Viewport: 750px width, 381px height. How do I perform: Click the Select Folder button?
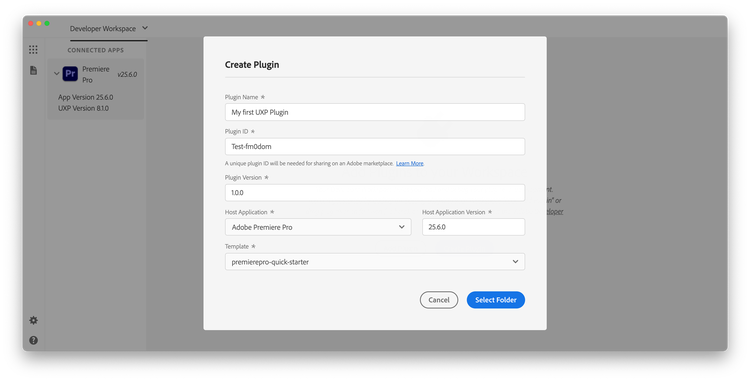(496, 300)
